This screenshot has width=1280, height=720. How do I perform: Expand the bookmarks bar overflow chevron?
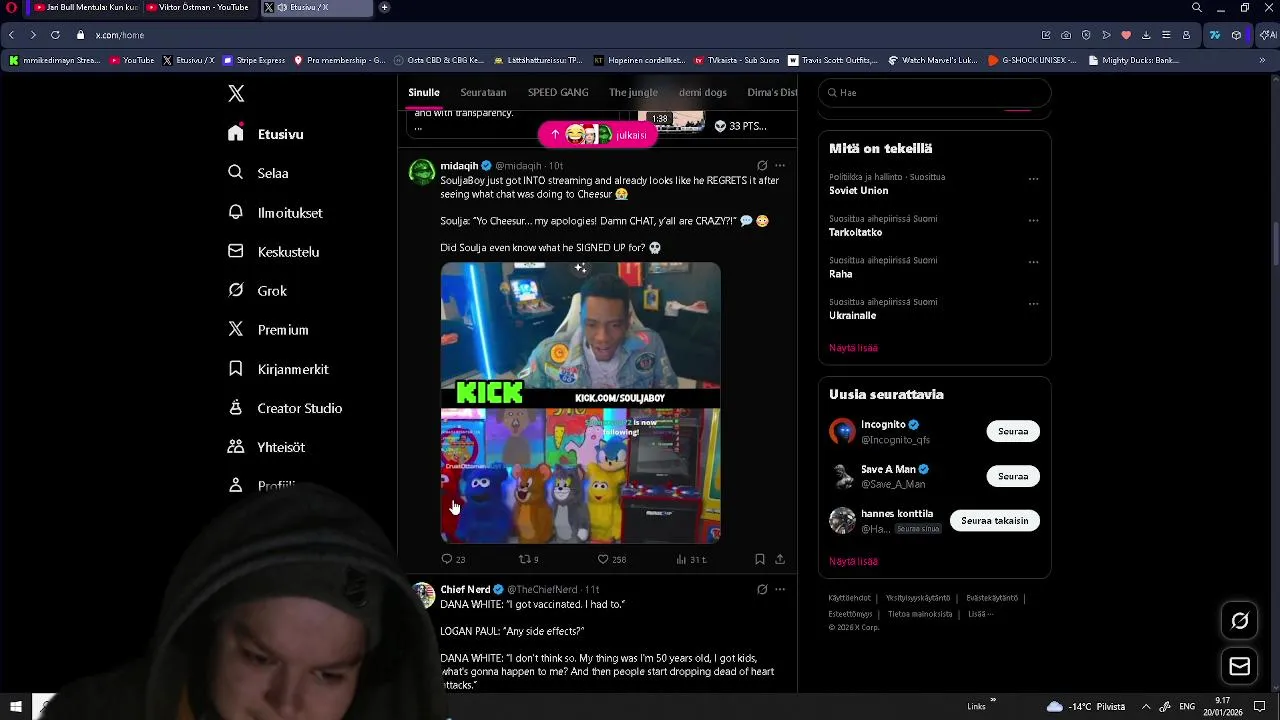click(x=1261, y=60)
